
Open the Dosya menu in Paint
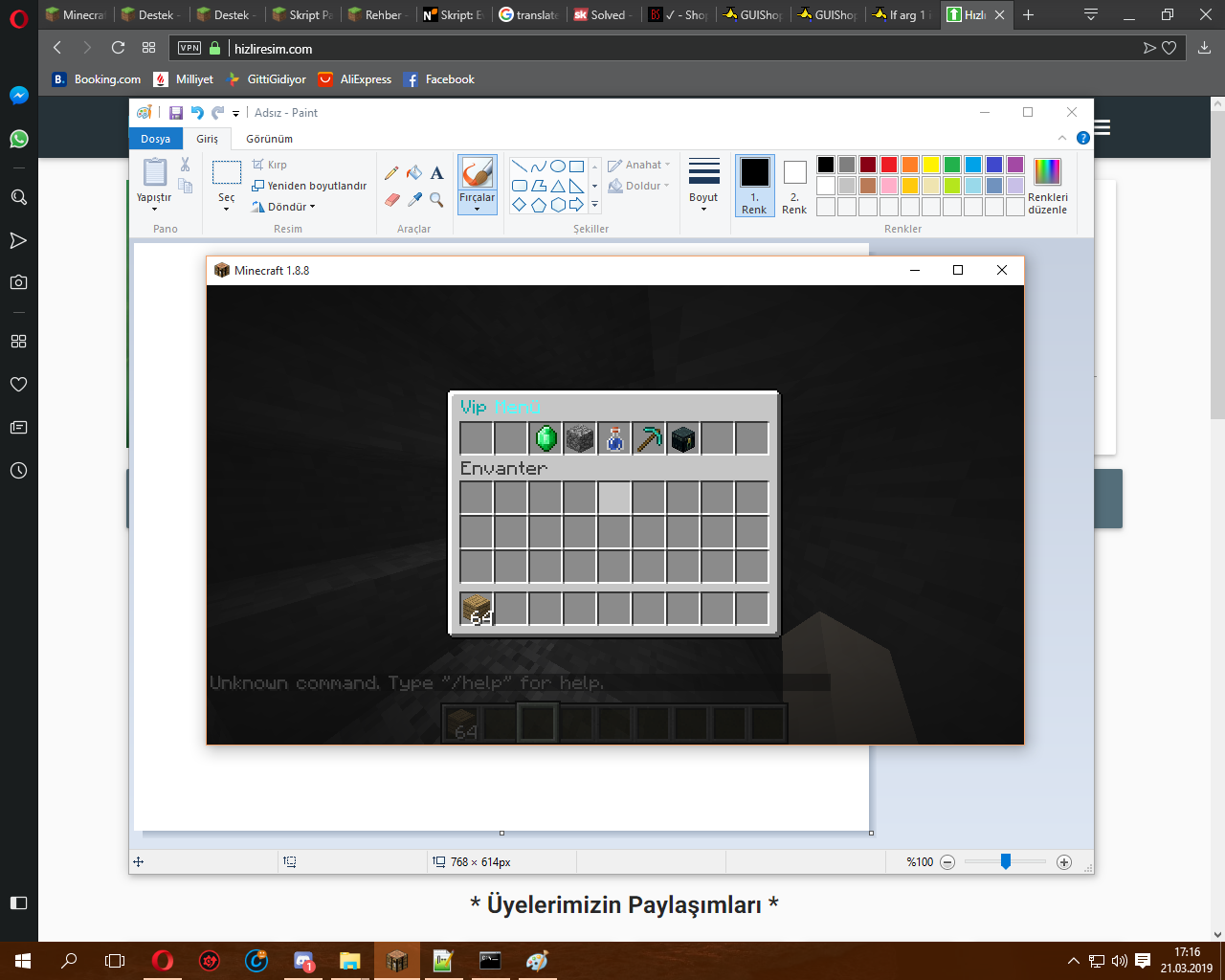(x=155, y=139)
